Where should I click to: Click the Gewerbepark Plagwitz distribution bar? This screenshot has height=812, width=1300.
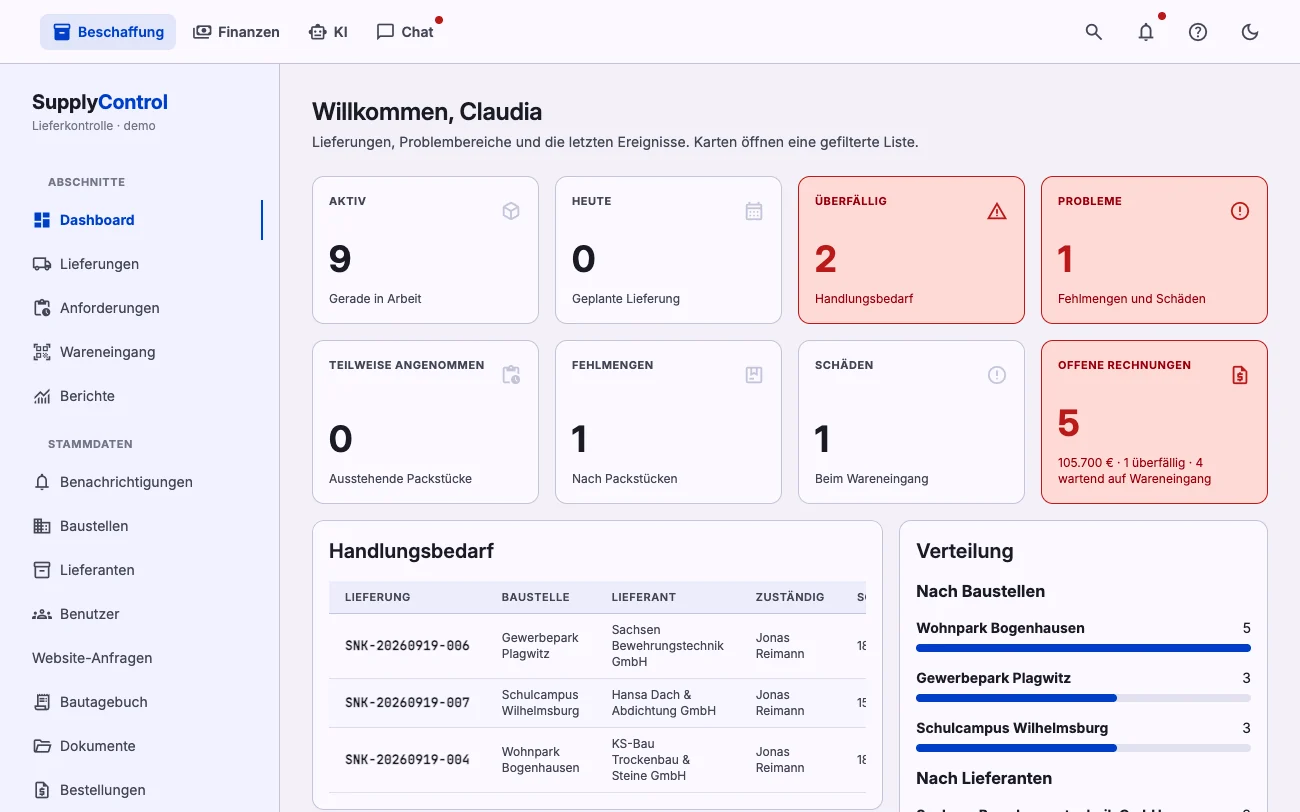[x=1083, y=698]
